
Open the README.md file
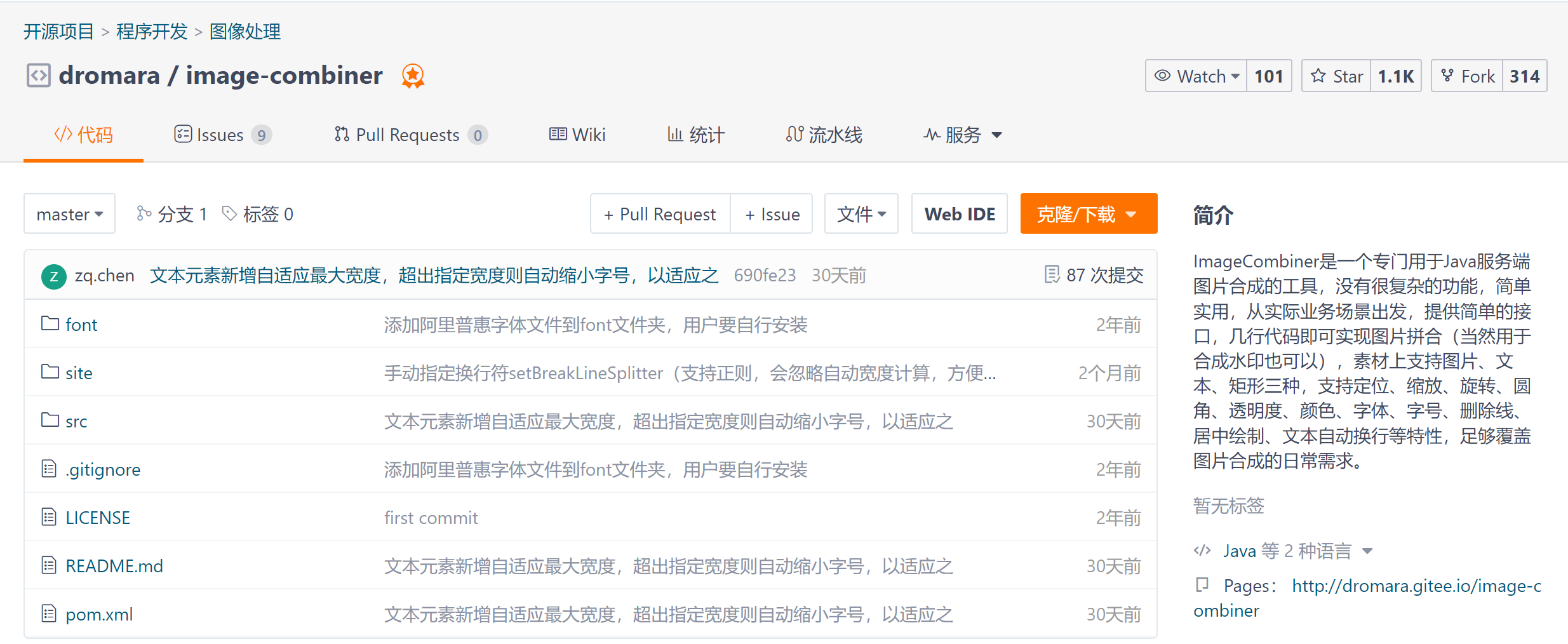pyautogui.click(x=114, y=565)
